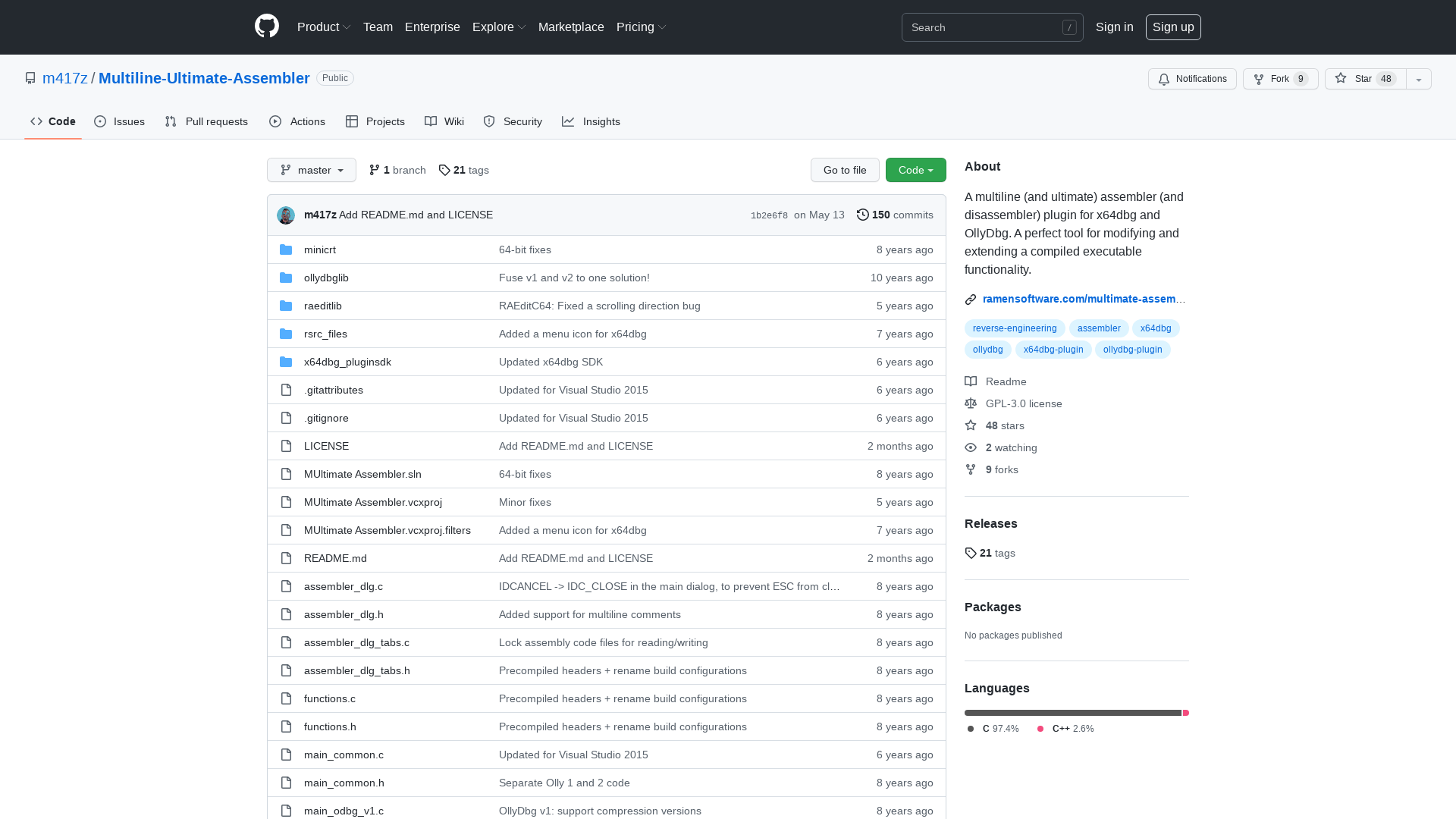
Task: Open the GitHub homepage logo
Action: 267,27
